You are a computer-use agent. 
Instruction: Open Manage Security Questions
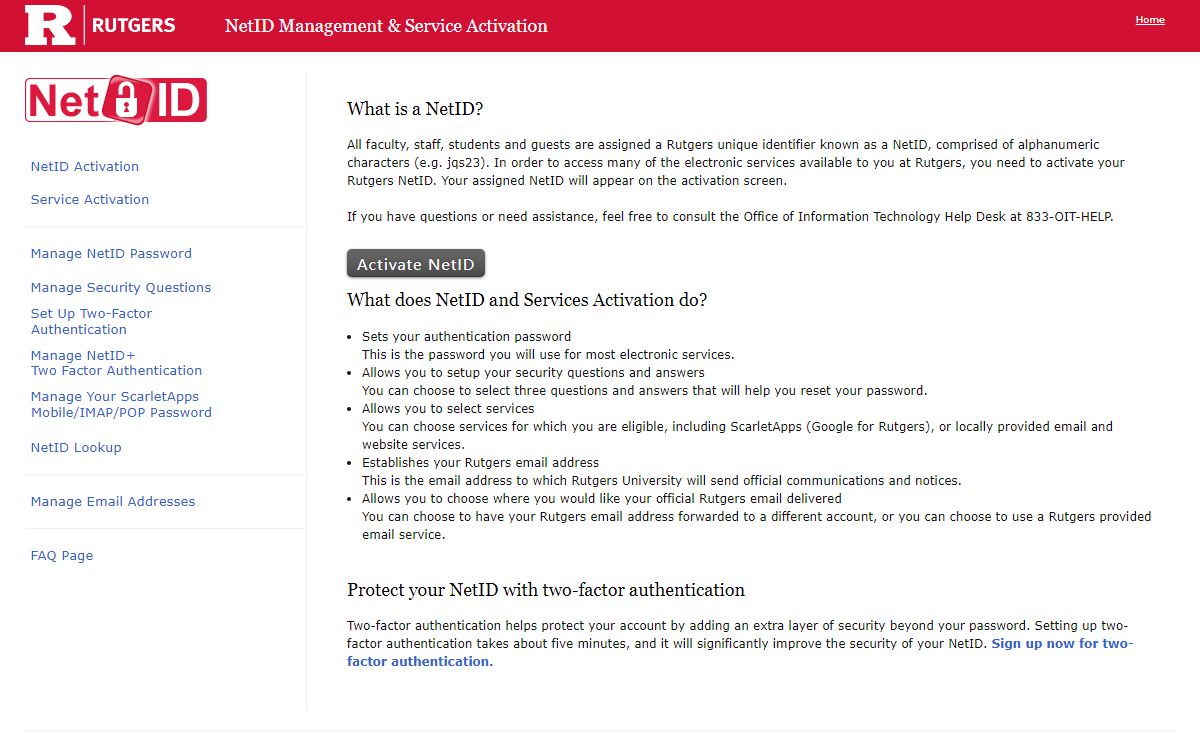pos(121,288)
